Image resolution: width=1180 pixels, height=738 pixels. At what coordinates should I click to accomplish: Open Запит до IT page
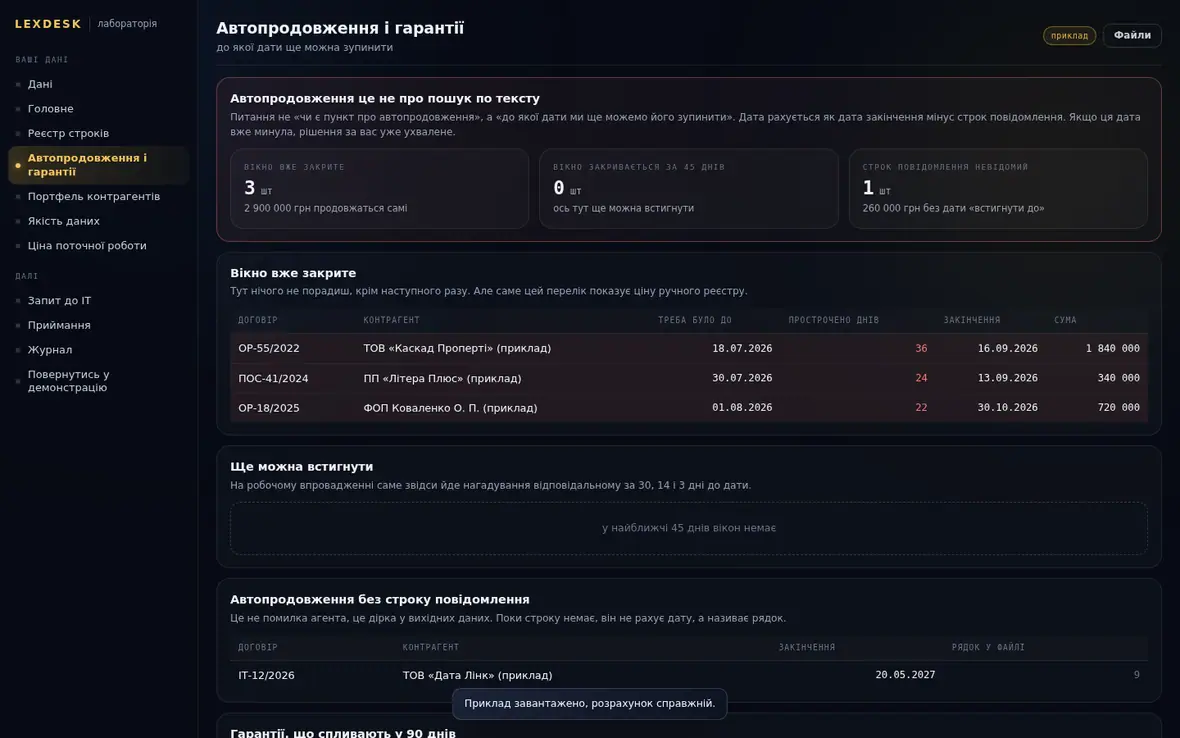pos(98,301)
